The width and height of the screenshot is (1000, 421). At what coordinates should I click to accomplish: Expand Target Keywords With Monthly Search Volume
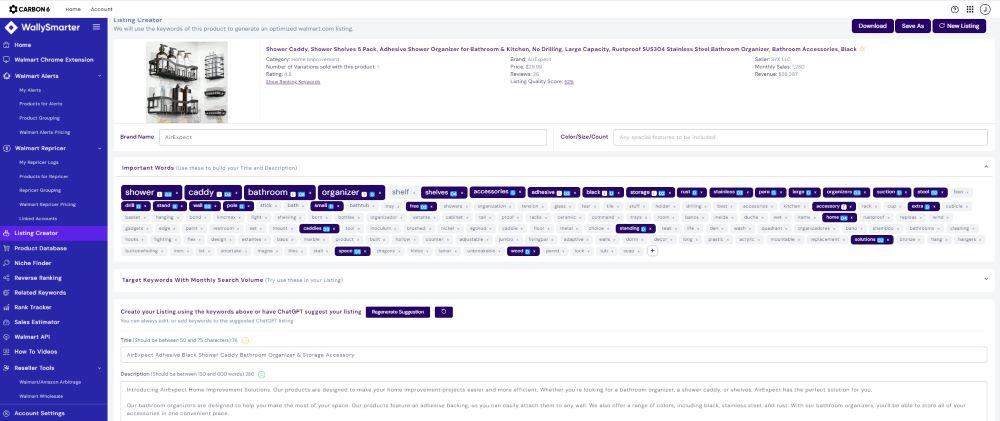coord(986,279)
